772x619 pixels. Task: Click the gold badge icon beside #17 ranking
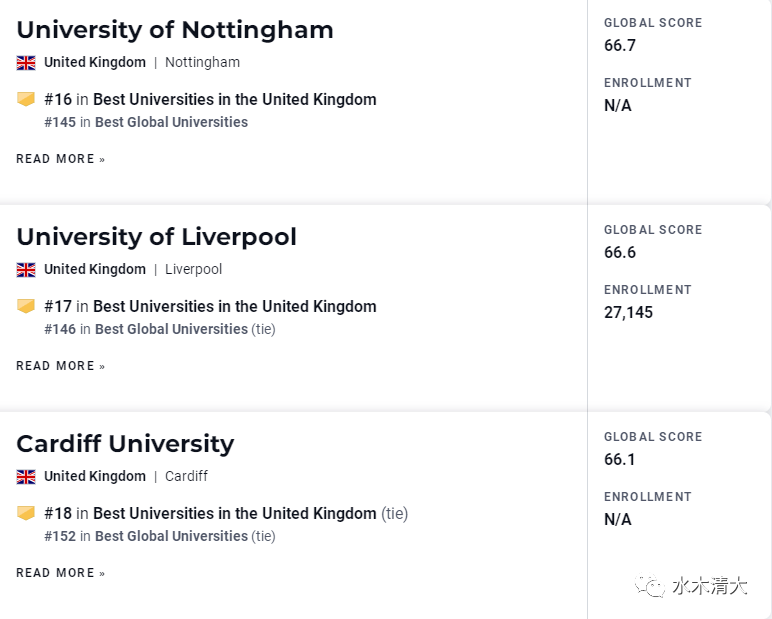click(26, 306)
